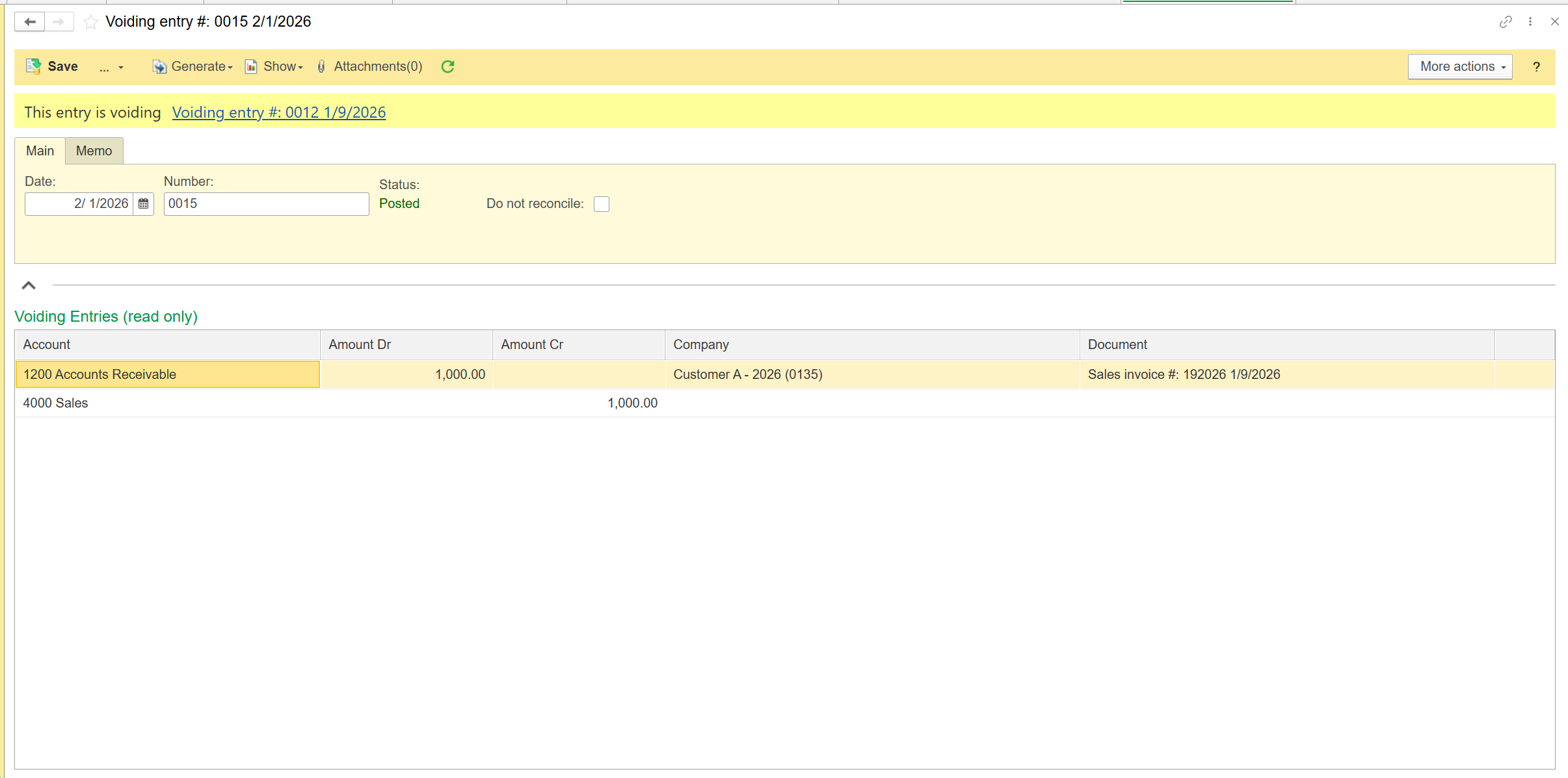This screenshot has width=1568, height=778.
Task: Copy link using the chain icon
Action: point(1505,22)
